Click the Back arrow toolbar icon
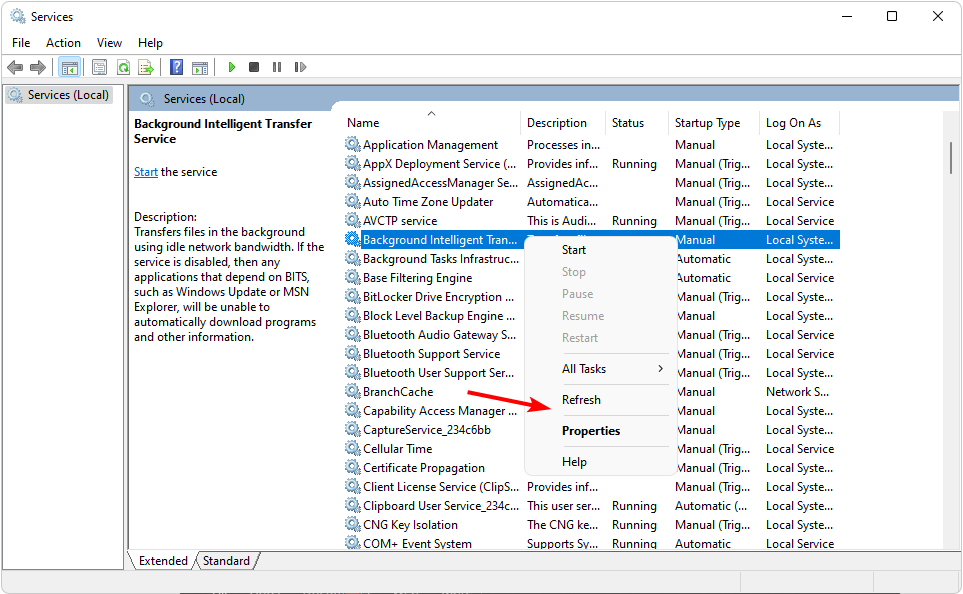This screenshot has width=963, height=594. [x=15, y=67]
